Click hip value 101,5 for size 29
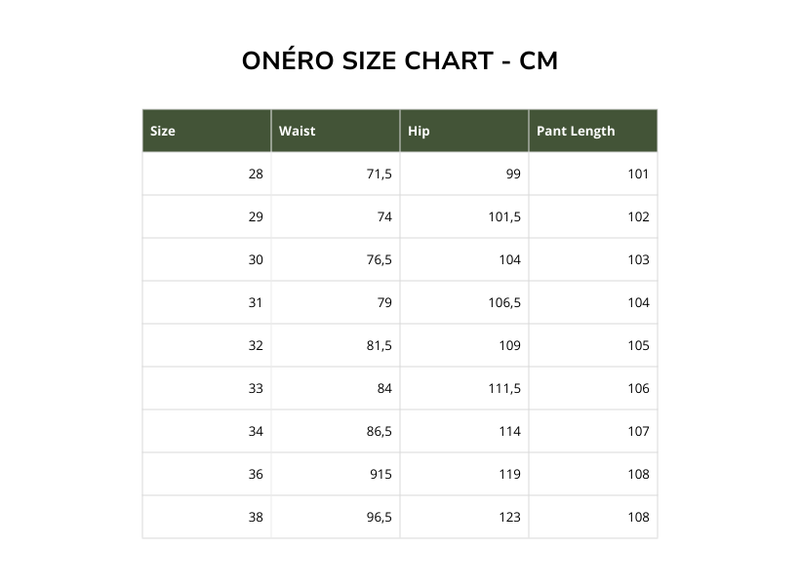This screenshot has width=800, height=585. click(x=504, y=217)
